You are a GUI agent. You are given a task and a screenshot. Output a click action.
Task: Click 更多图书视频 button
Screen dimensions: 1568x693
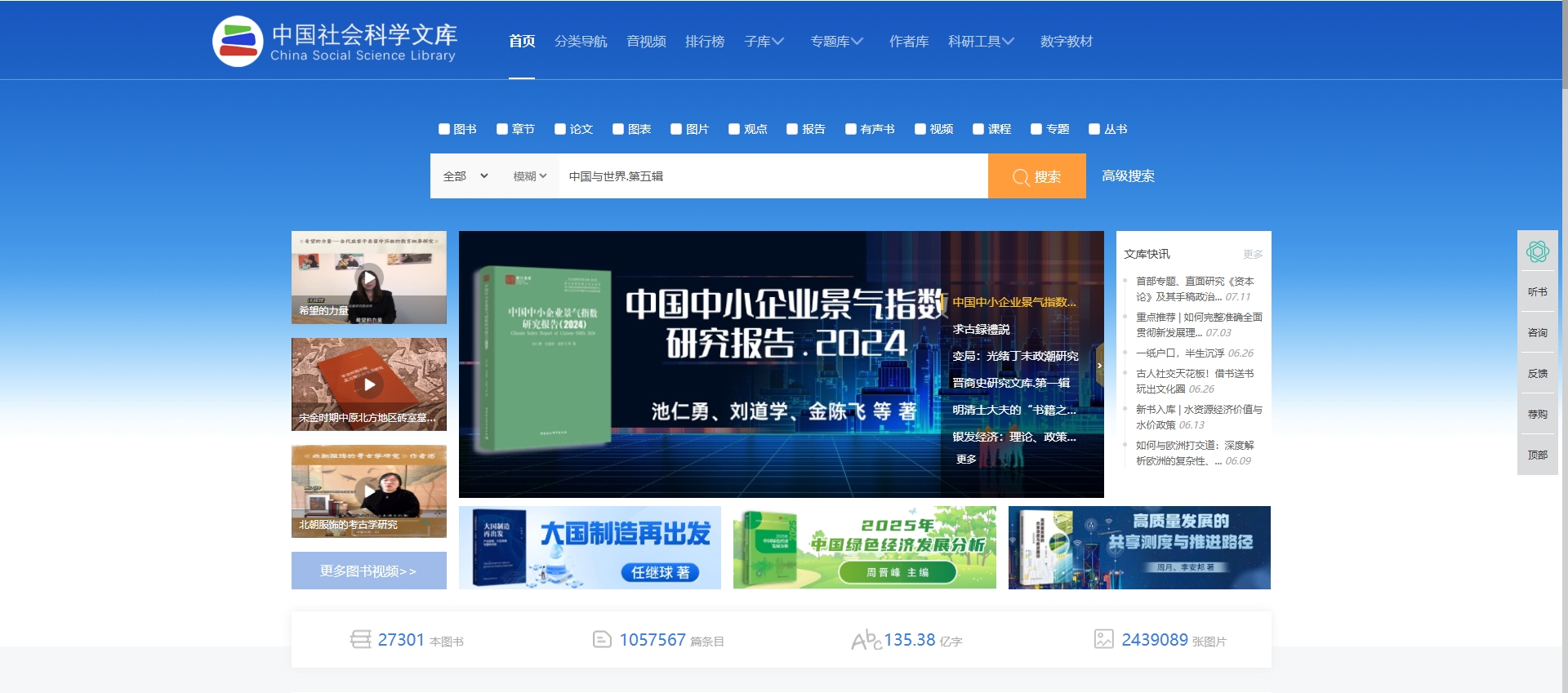click(369, 571)
